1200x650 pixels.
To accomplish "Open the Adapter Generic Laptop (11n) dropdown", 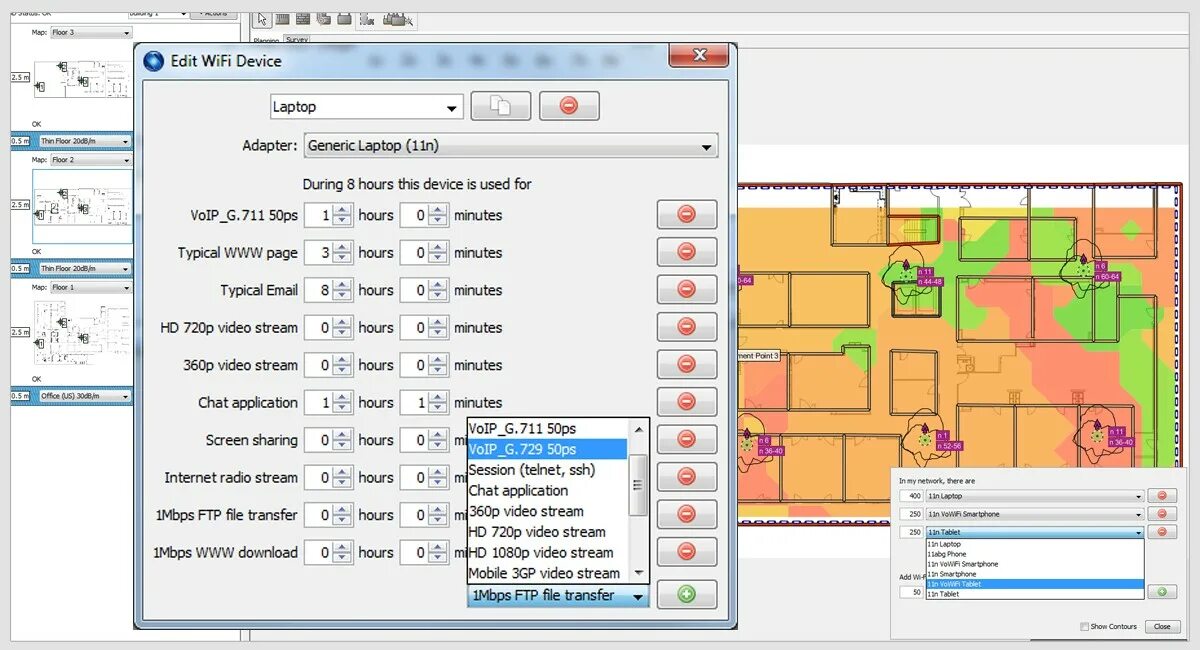I will pyautogui.click(x=511, y=146).
